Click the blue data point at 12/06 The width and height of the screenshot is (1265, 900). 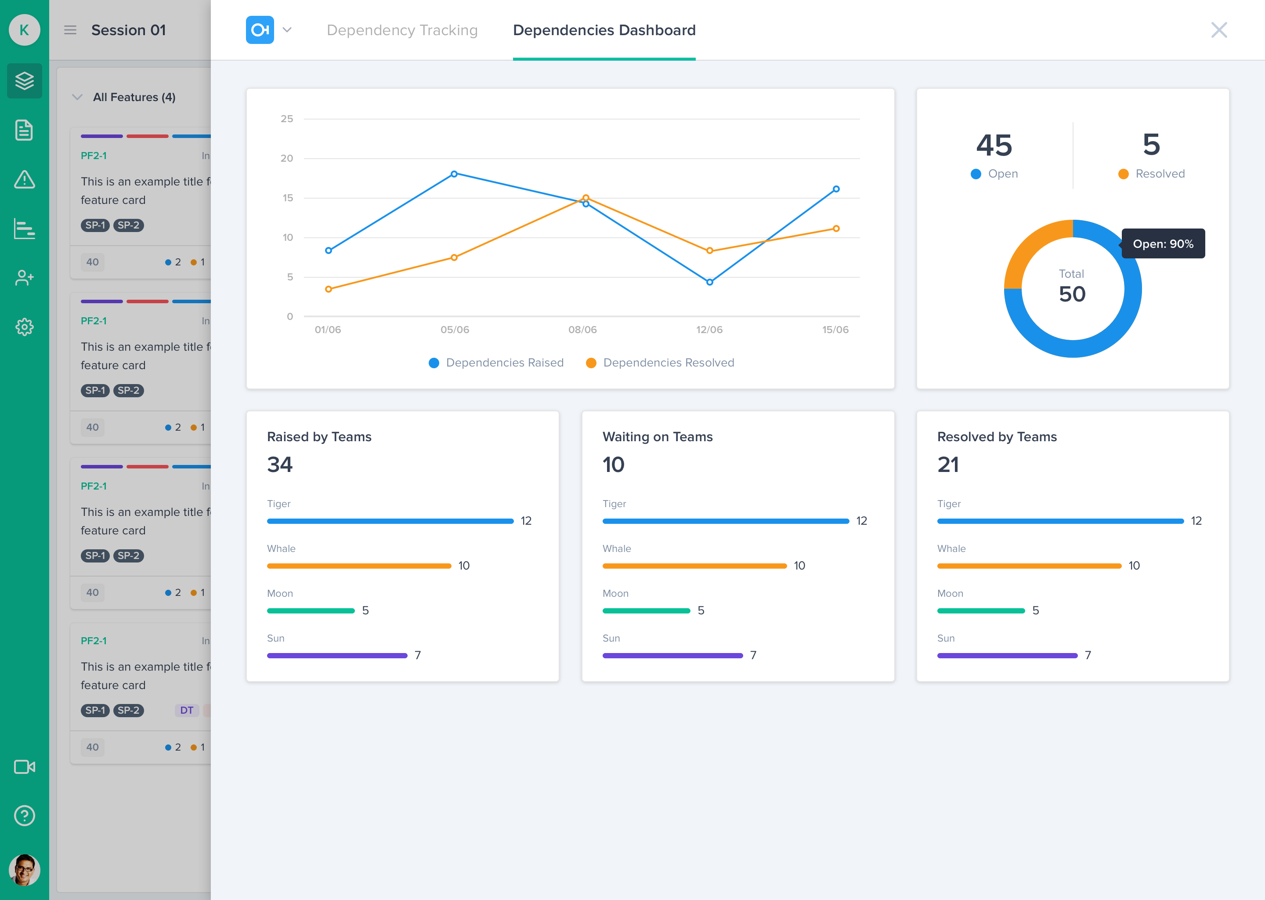[x=710, y=283]
